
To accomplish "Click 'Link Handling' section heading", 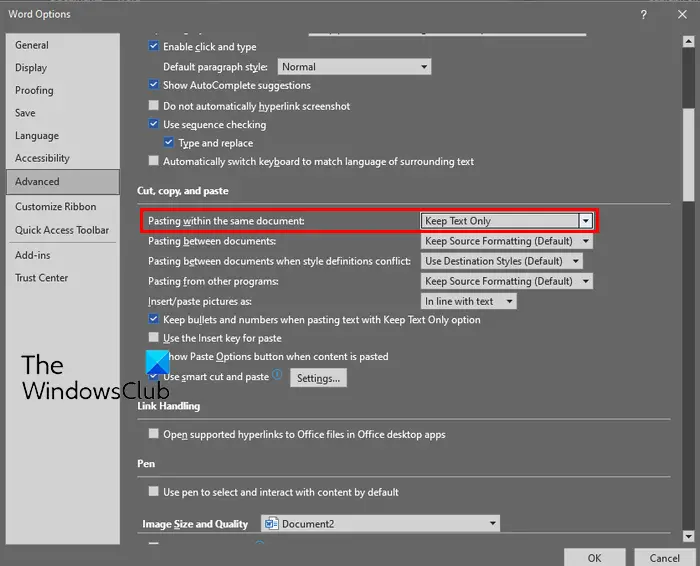I will (x=169, y=406).
